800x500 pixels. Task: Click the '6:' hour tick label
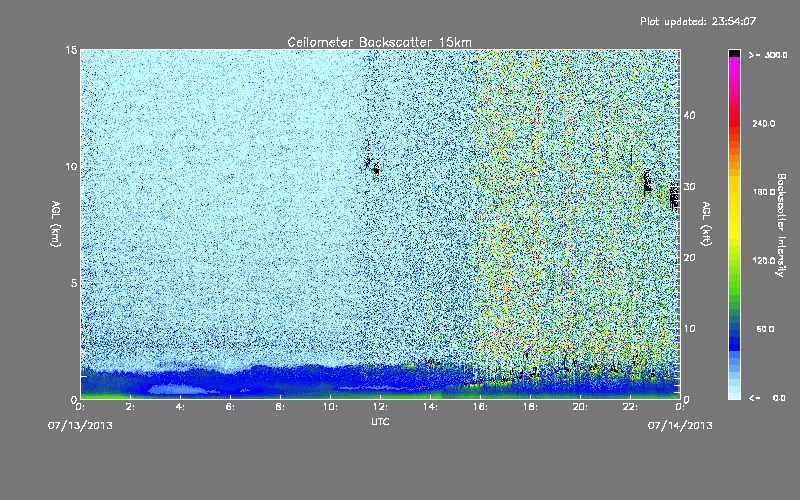[230, 407]
